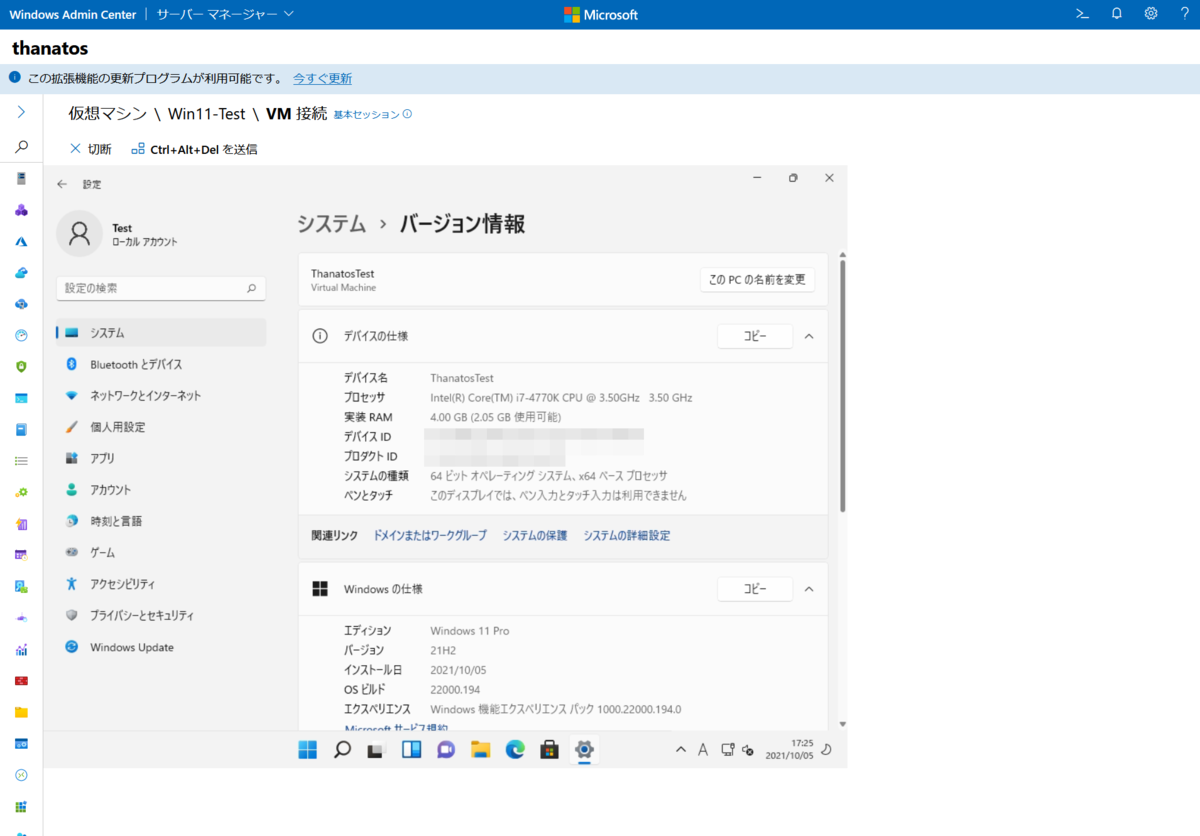
Task: Open システムの保護 link
Action: 535,536
